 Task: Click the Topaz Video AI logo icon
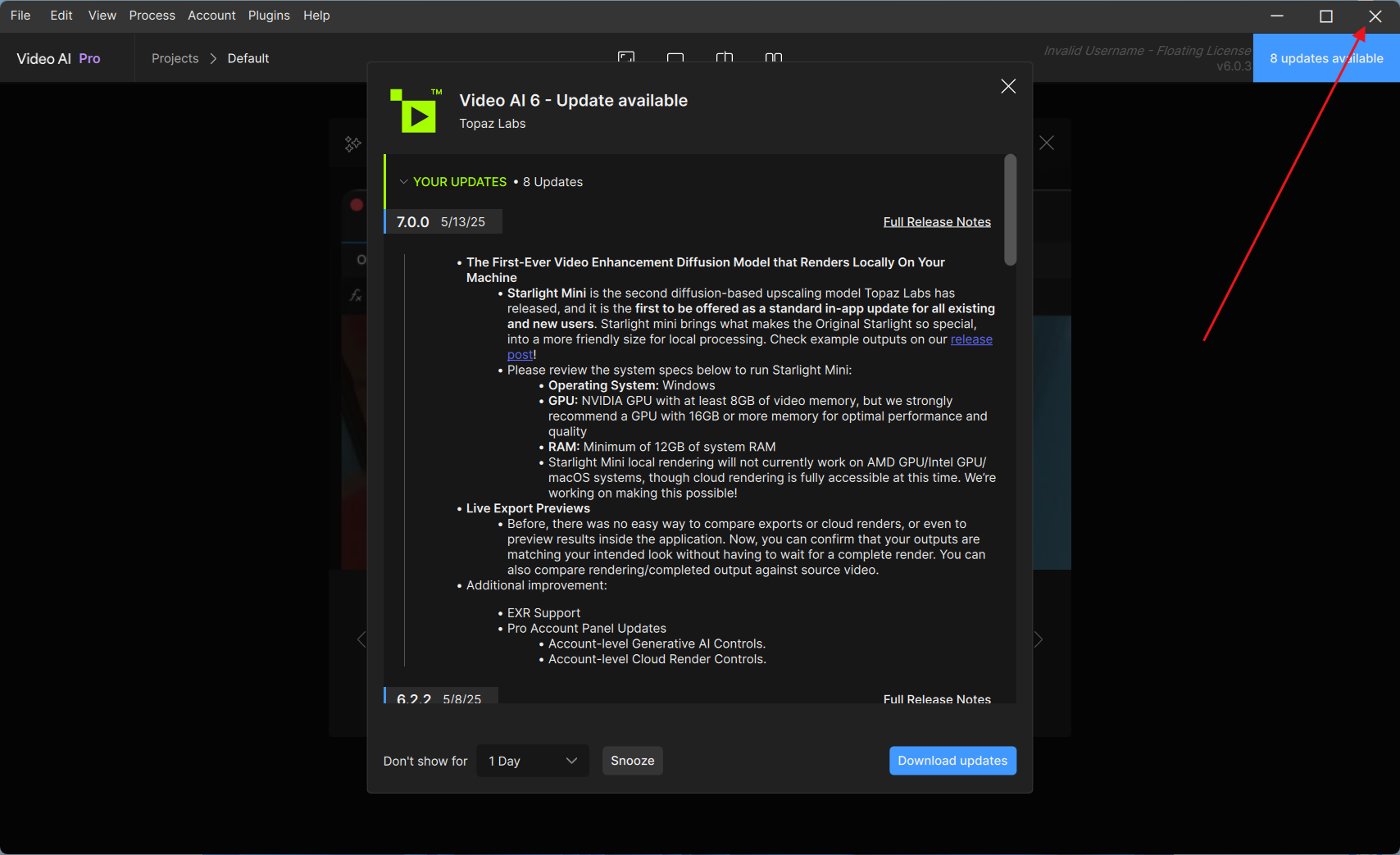[416, 111]
